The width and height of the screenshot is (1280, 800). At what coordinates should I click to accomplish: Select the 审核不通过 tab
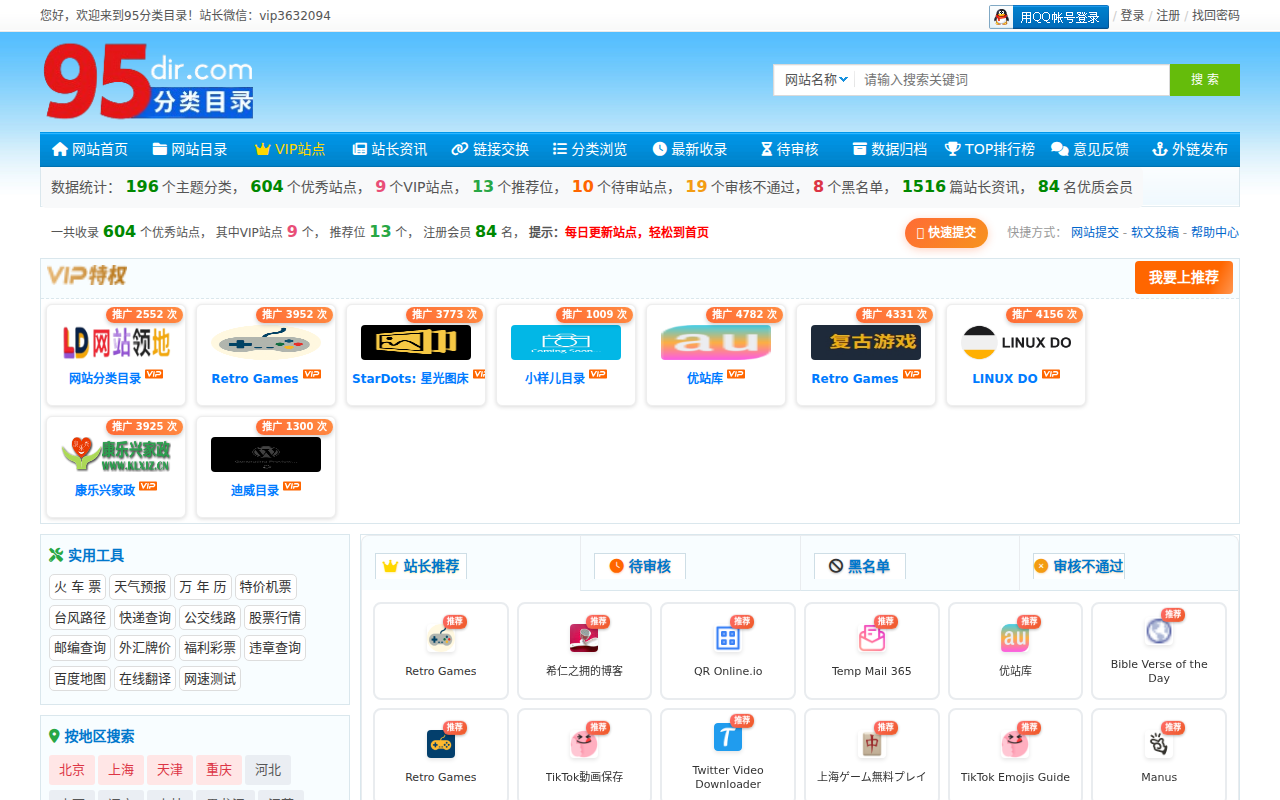click(x=1078, y=567)
